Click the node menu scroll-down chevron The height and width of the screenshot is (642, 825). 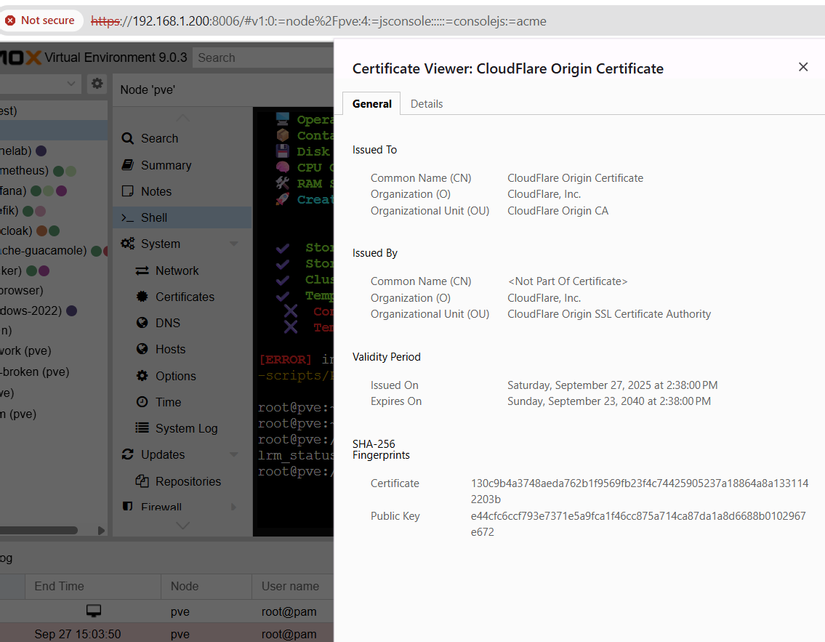coord(183,525)
